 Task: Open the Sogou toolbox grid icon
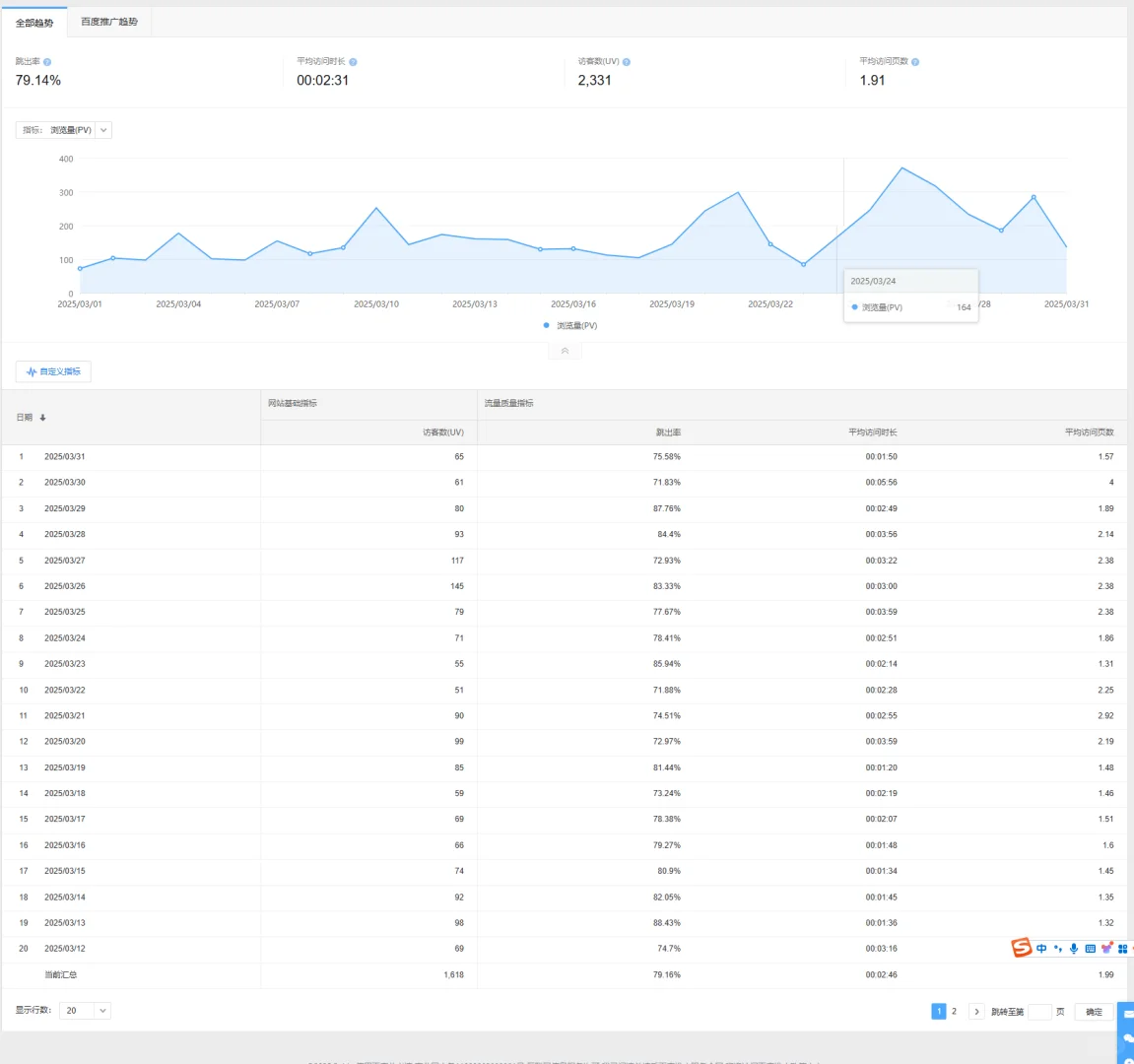click(1122, 949)
